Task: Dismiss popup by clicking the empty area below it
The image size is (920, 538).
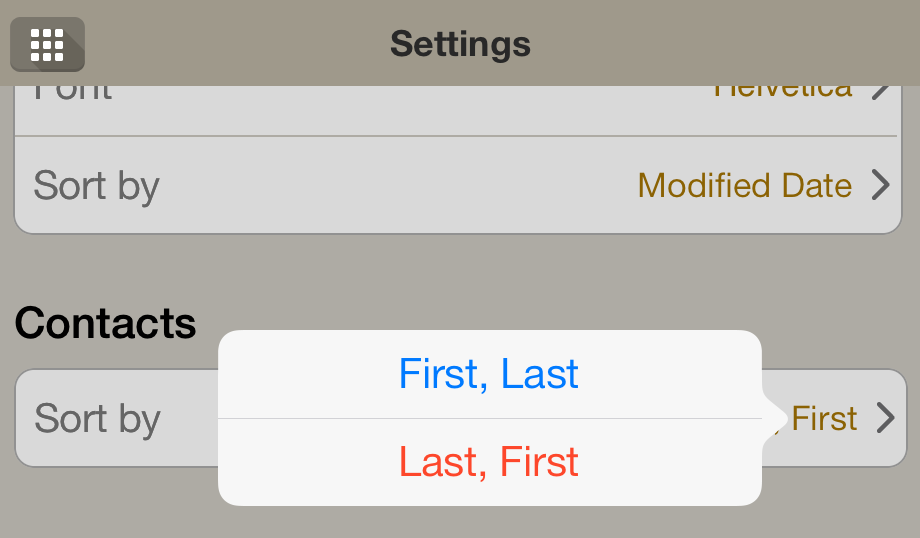Action: [x=490, y=522]
